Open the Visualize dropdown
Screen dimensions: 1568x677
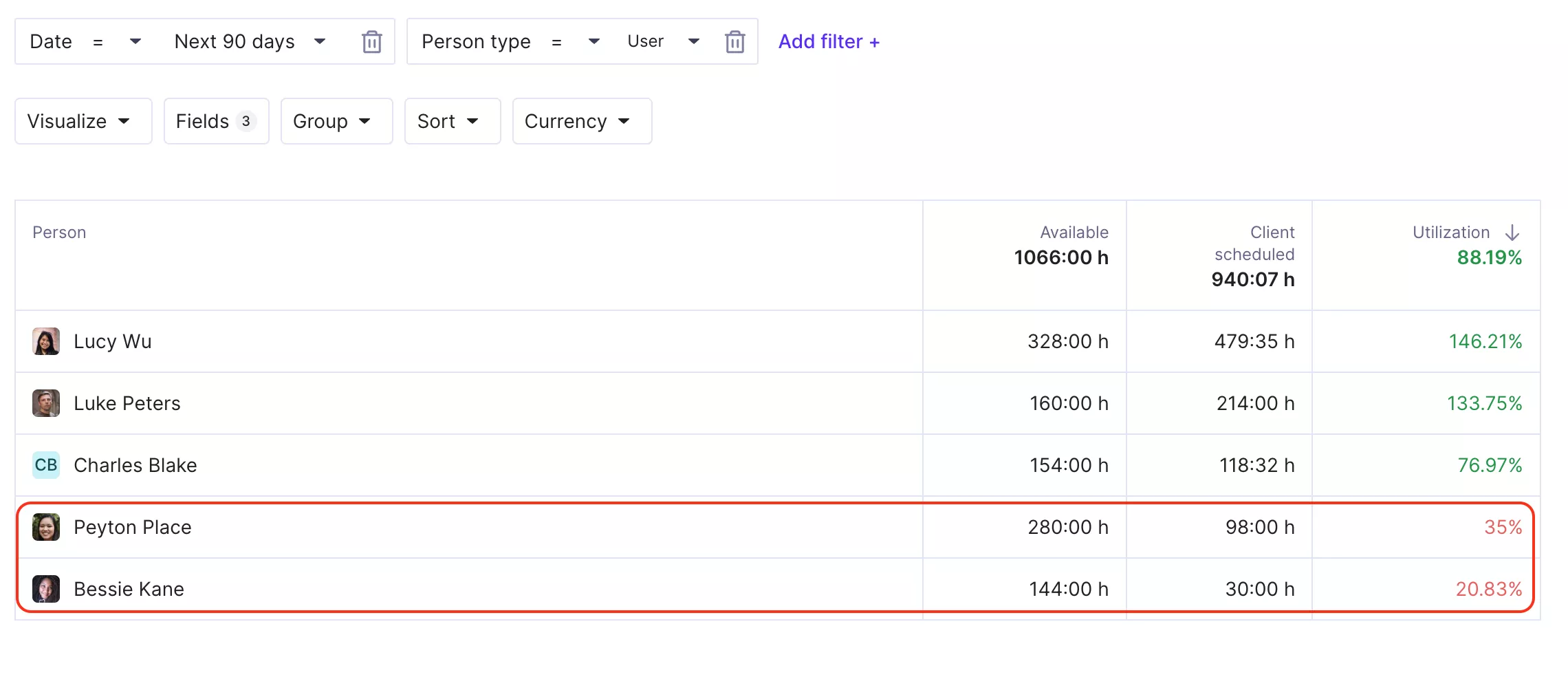tap(83, 121)
